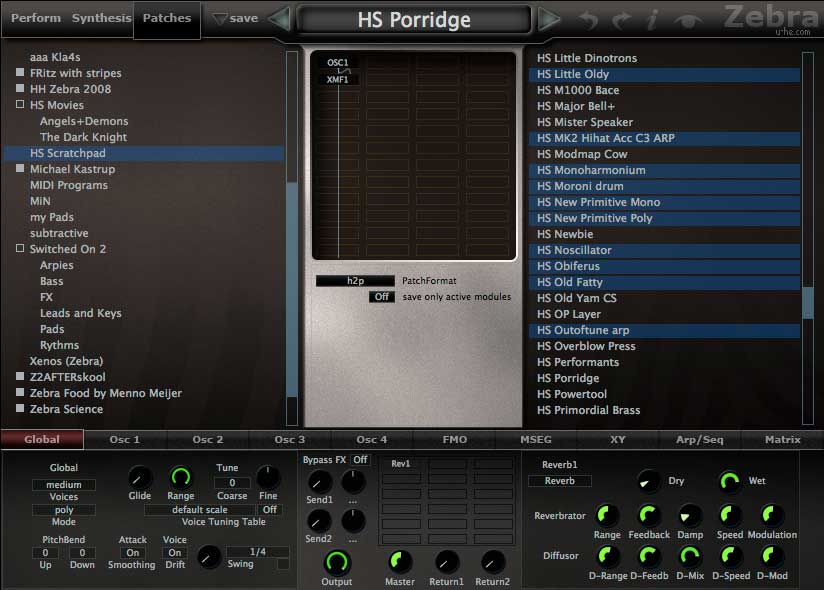Click the green Output knob

tap(336, 563)
